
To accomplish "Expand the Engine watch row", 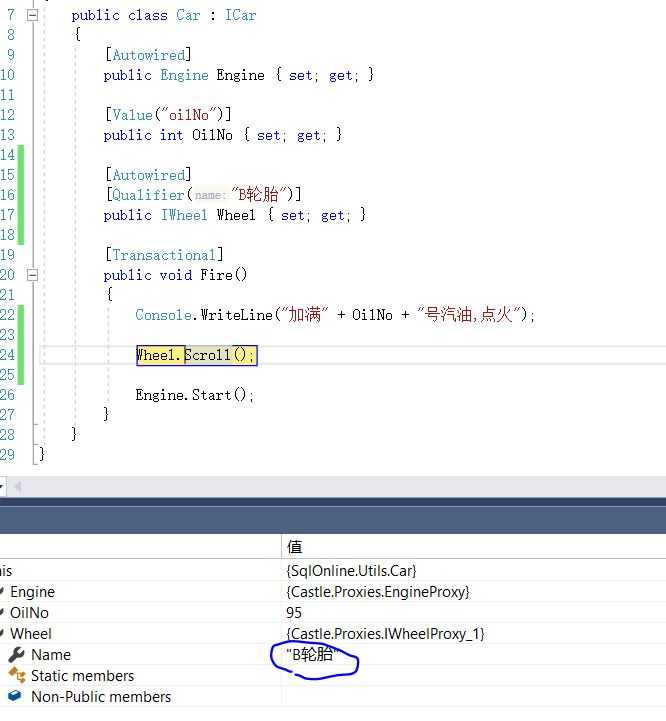I will point(2,592).
